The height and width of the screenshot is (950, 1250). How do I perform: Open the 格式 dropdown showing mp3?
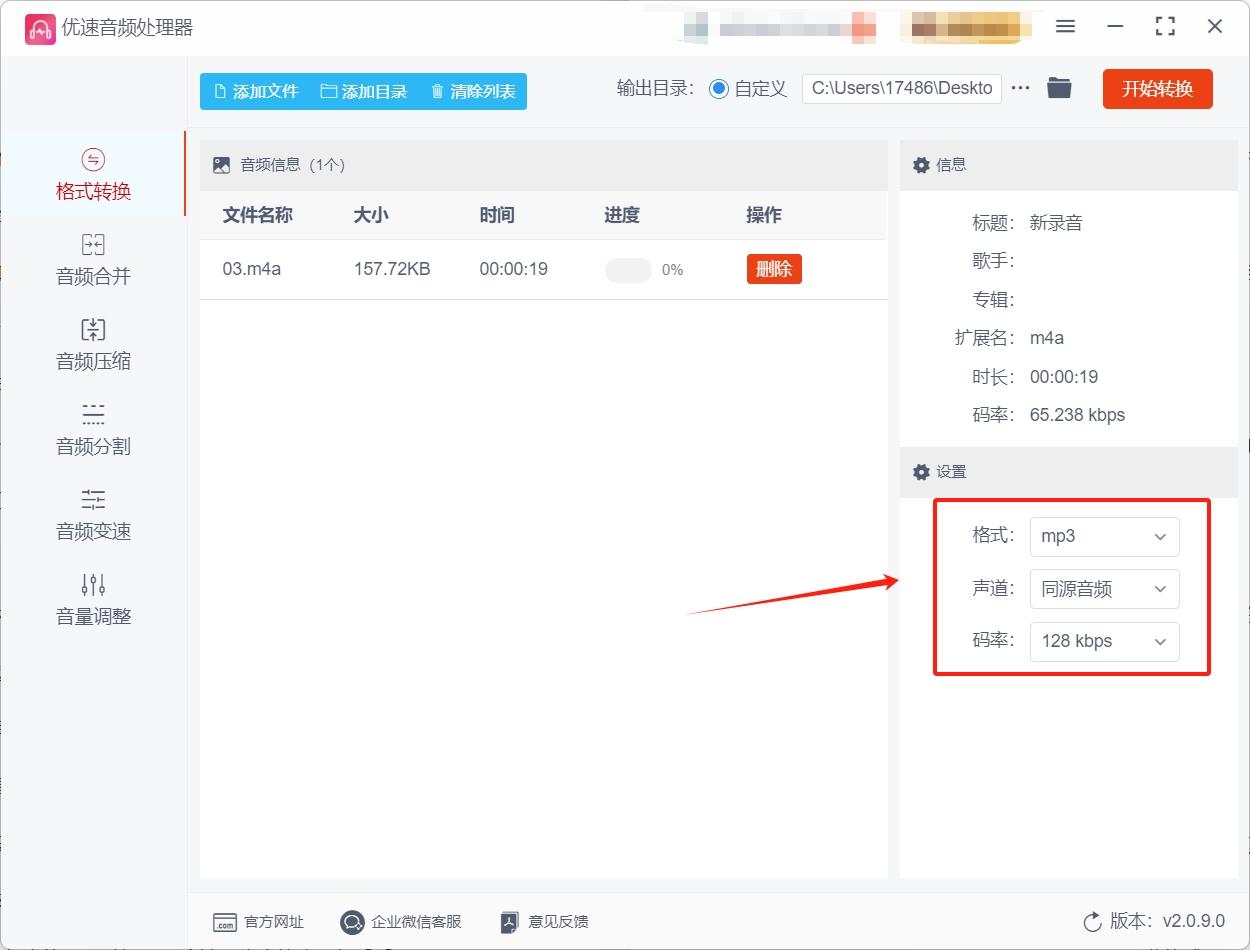coord(1104,536)
